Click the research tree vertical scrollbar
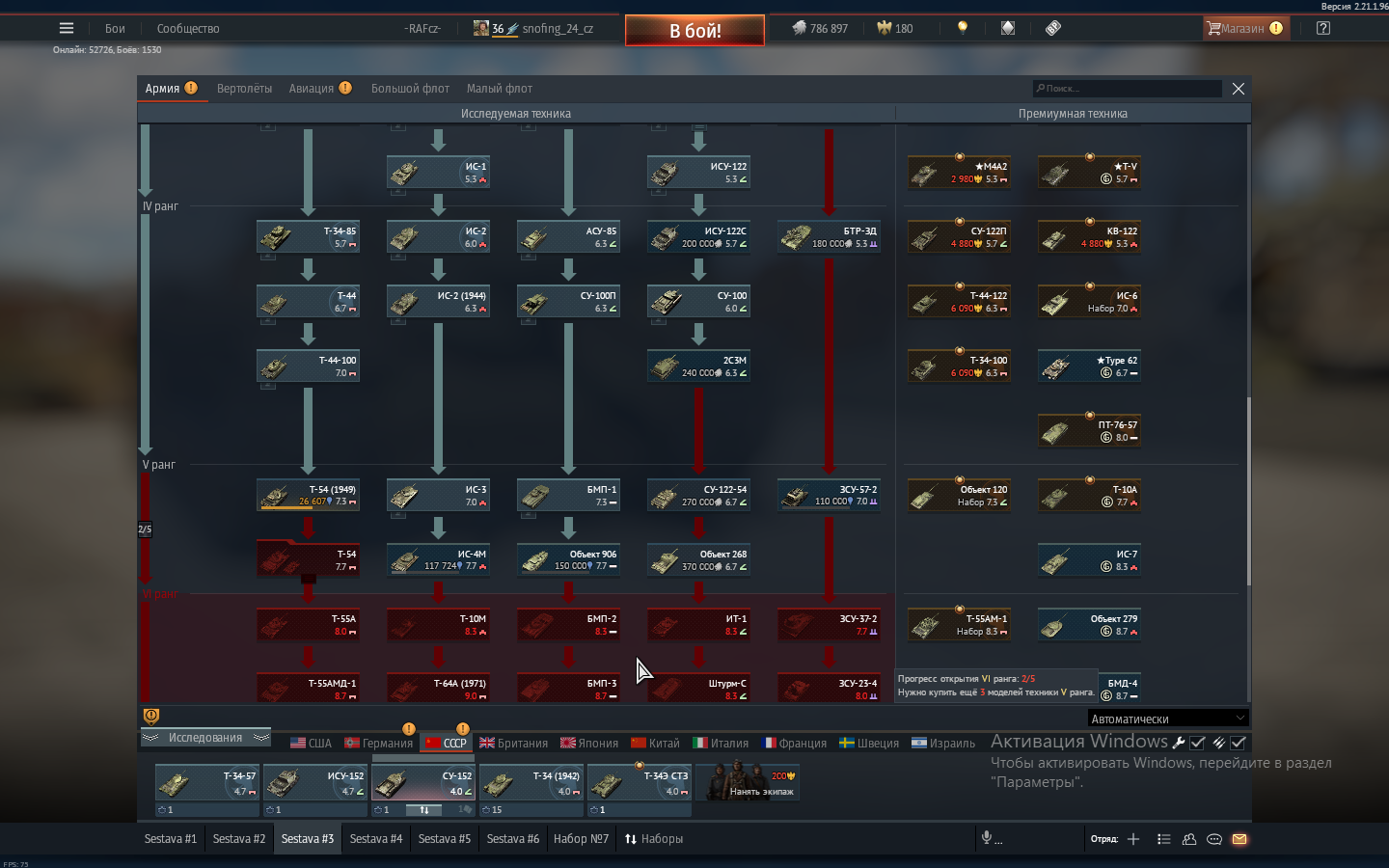Screen dimensions: 1389x868 [1248, 492]
